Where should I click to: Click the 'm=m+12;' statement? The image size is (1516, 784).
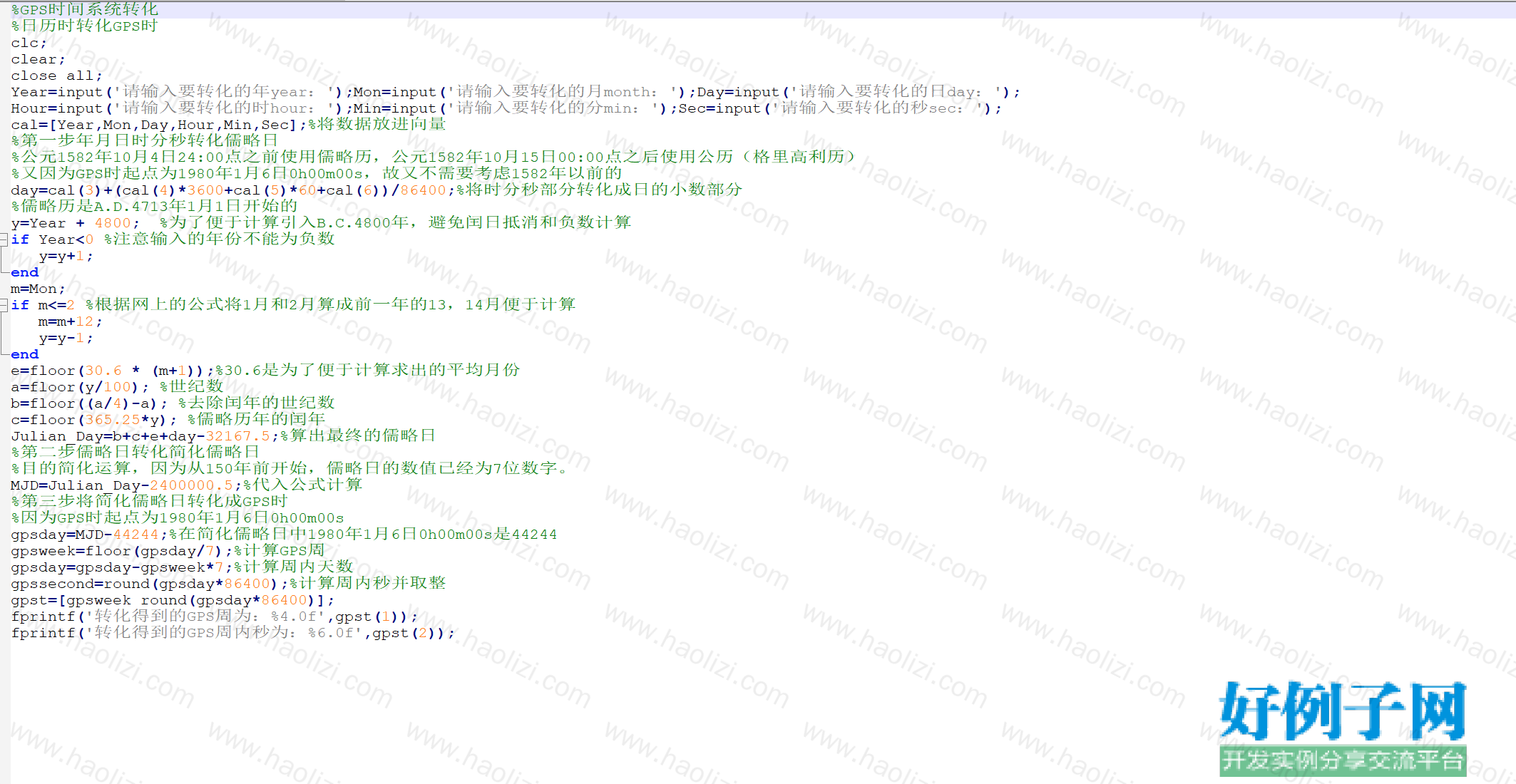pos(71,321)
